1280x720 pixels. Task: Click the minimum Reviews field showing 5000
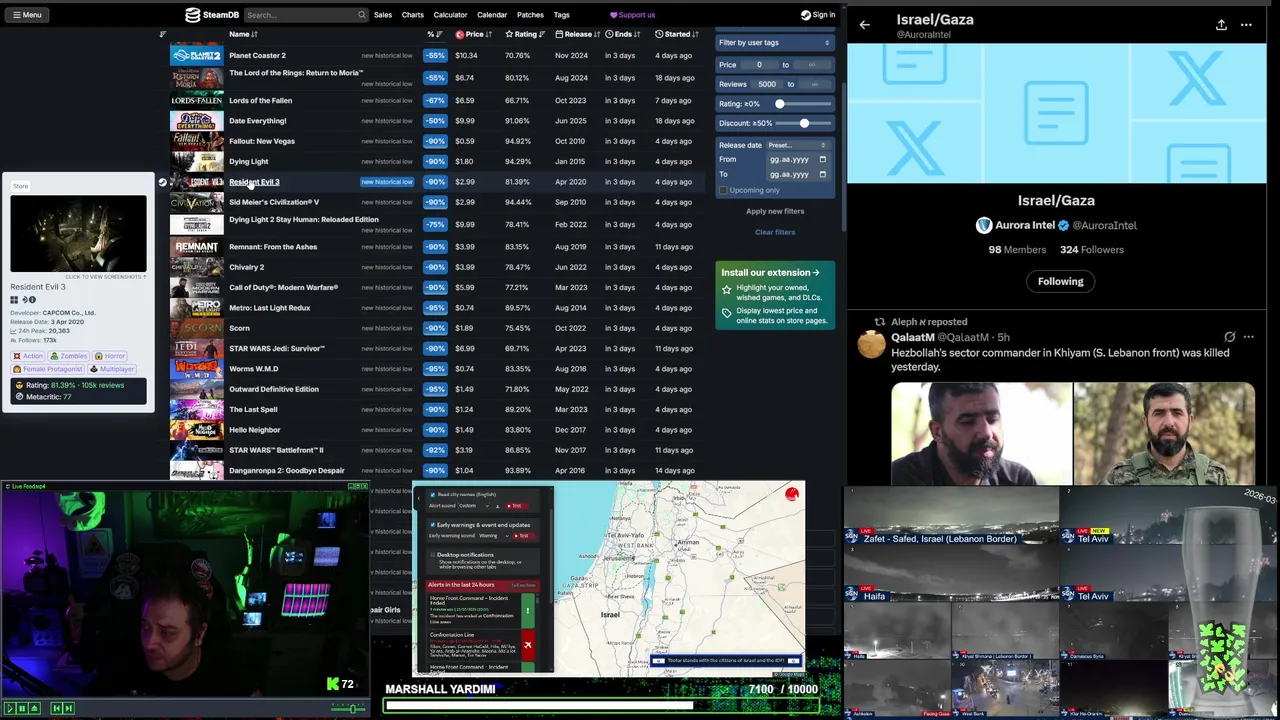click(x=767, y=84)
